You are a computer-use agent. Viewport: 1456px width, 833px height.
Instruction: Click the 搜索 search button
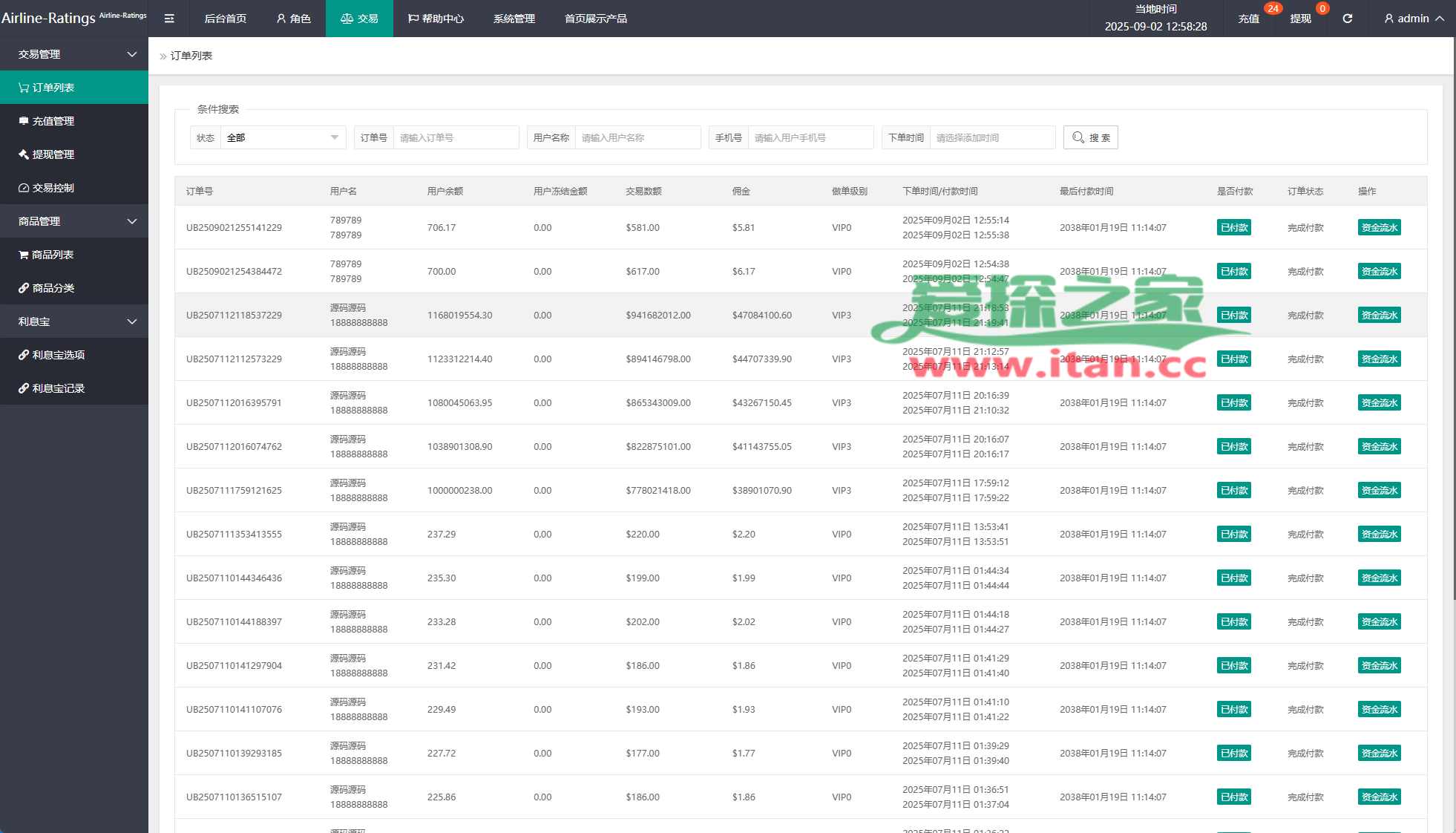click(x=1091, y=137)
